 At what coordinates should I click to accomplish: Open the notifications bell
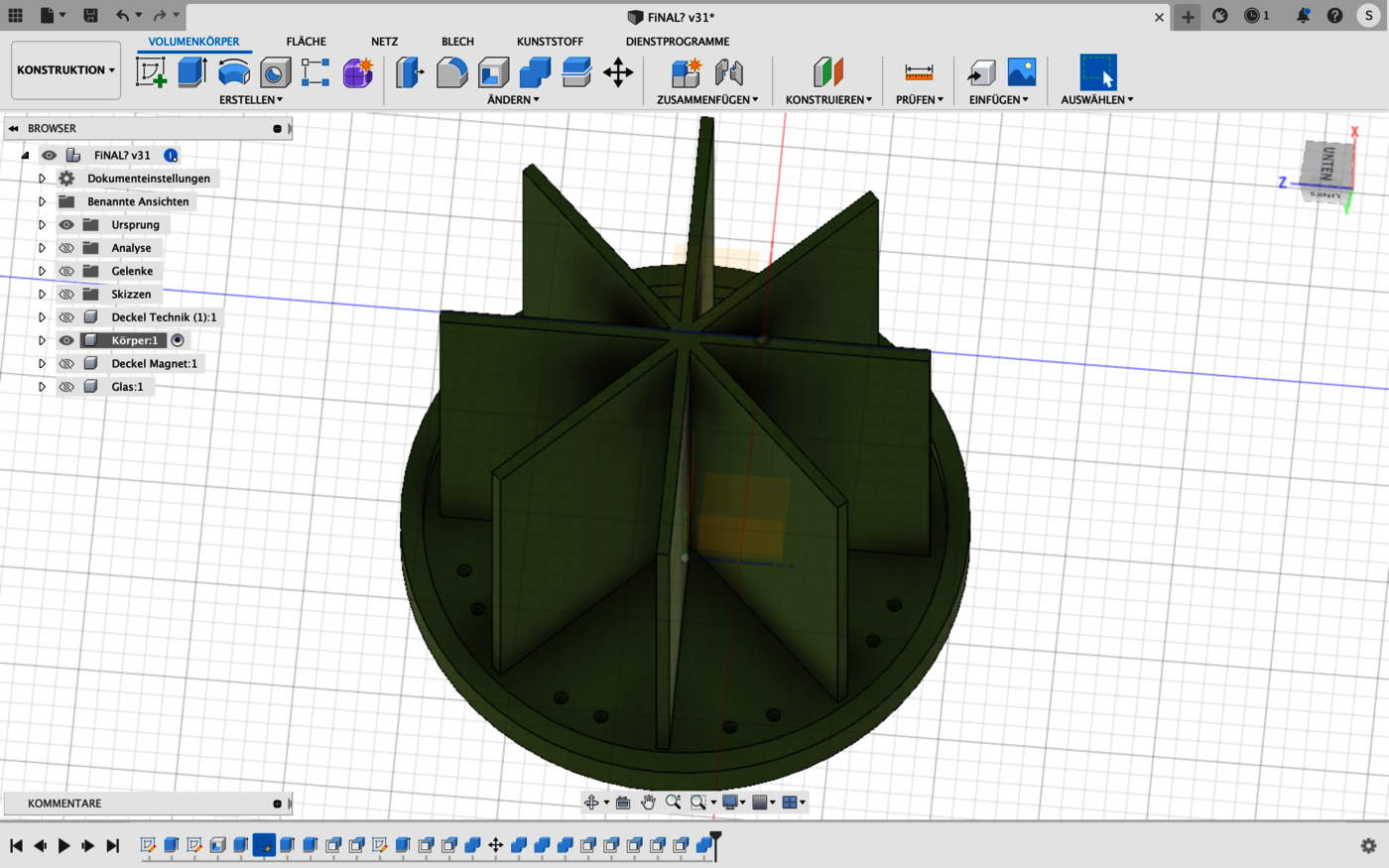(x=1303, y=16)
